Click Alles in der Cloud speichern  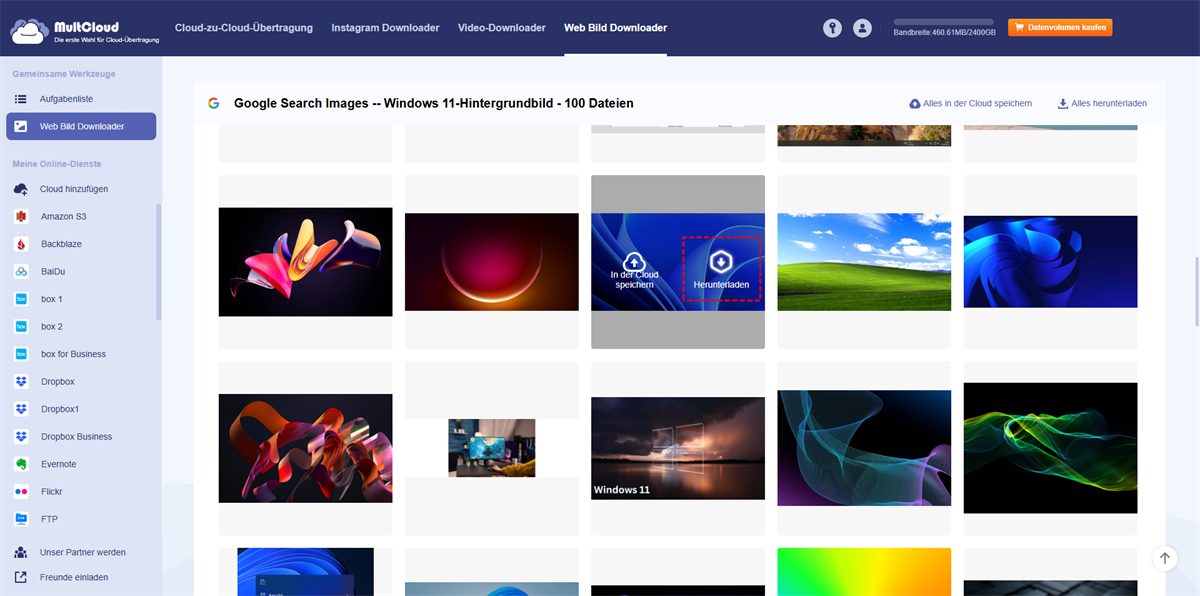point(970,103)
